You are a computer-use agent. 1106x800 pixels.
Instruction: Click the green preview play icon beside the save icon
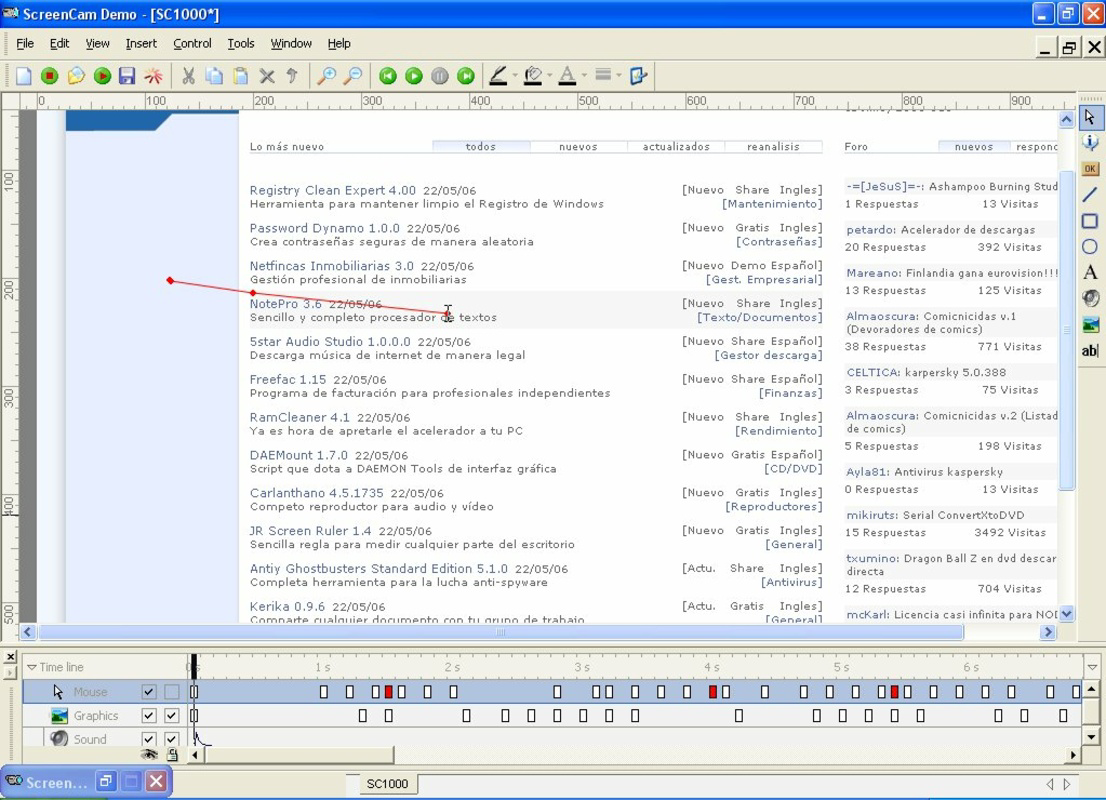(102, 76)
